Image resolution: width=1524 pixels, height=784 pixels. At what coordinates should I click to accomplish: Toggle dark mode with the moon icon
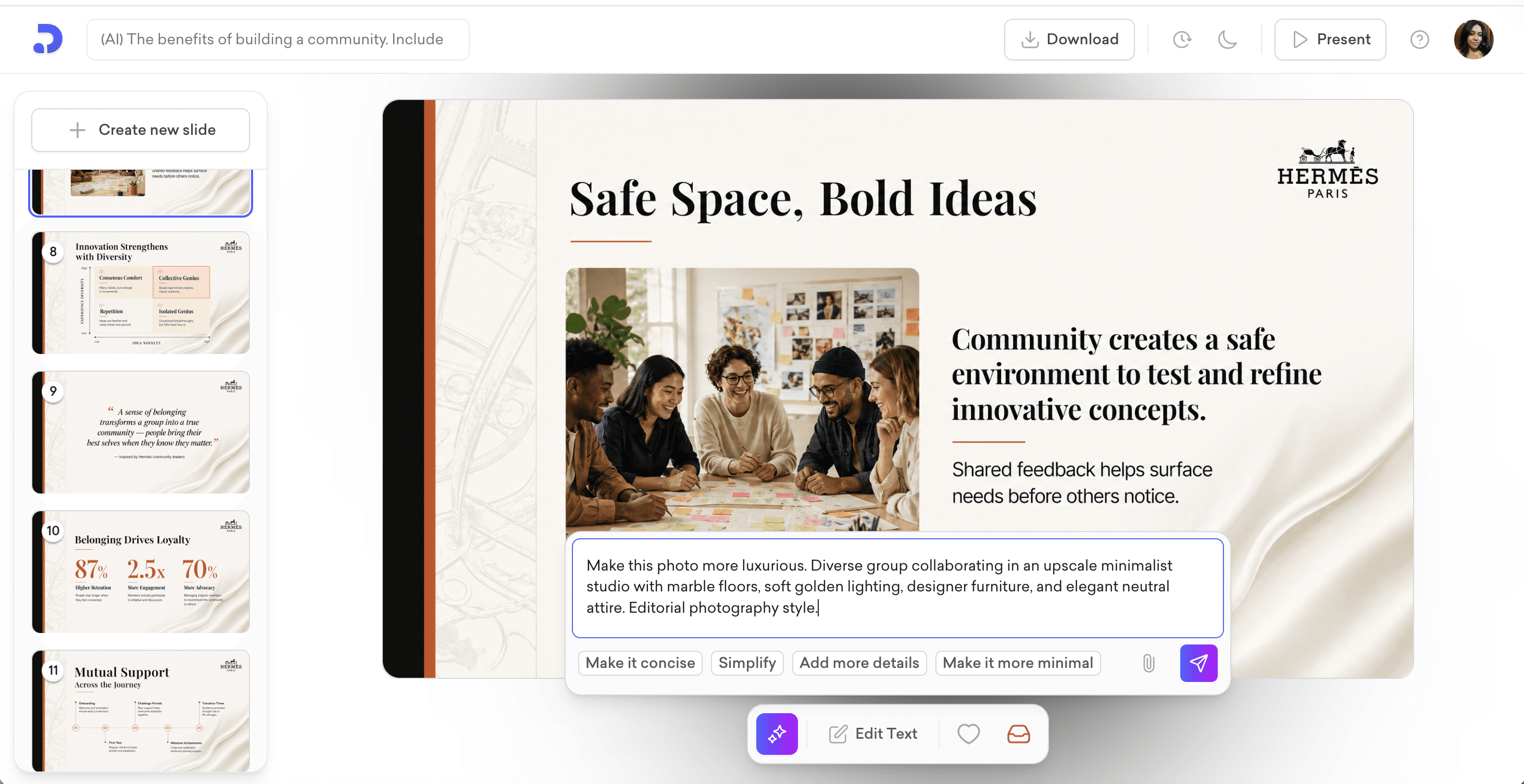pos(1228,40)
